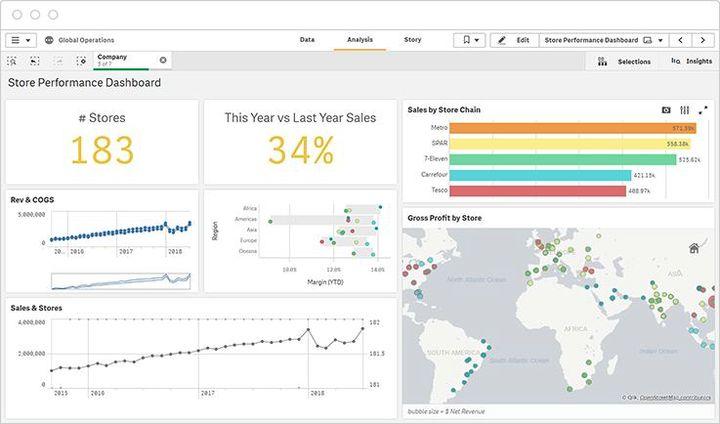The height and width of the screenshot is (424, 720).
Task: Open the Selections tool
Action: 624,61
